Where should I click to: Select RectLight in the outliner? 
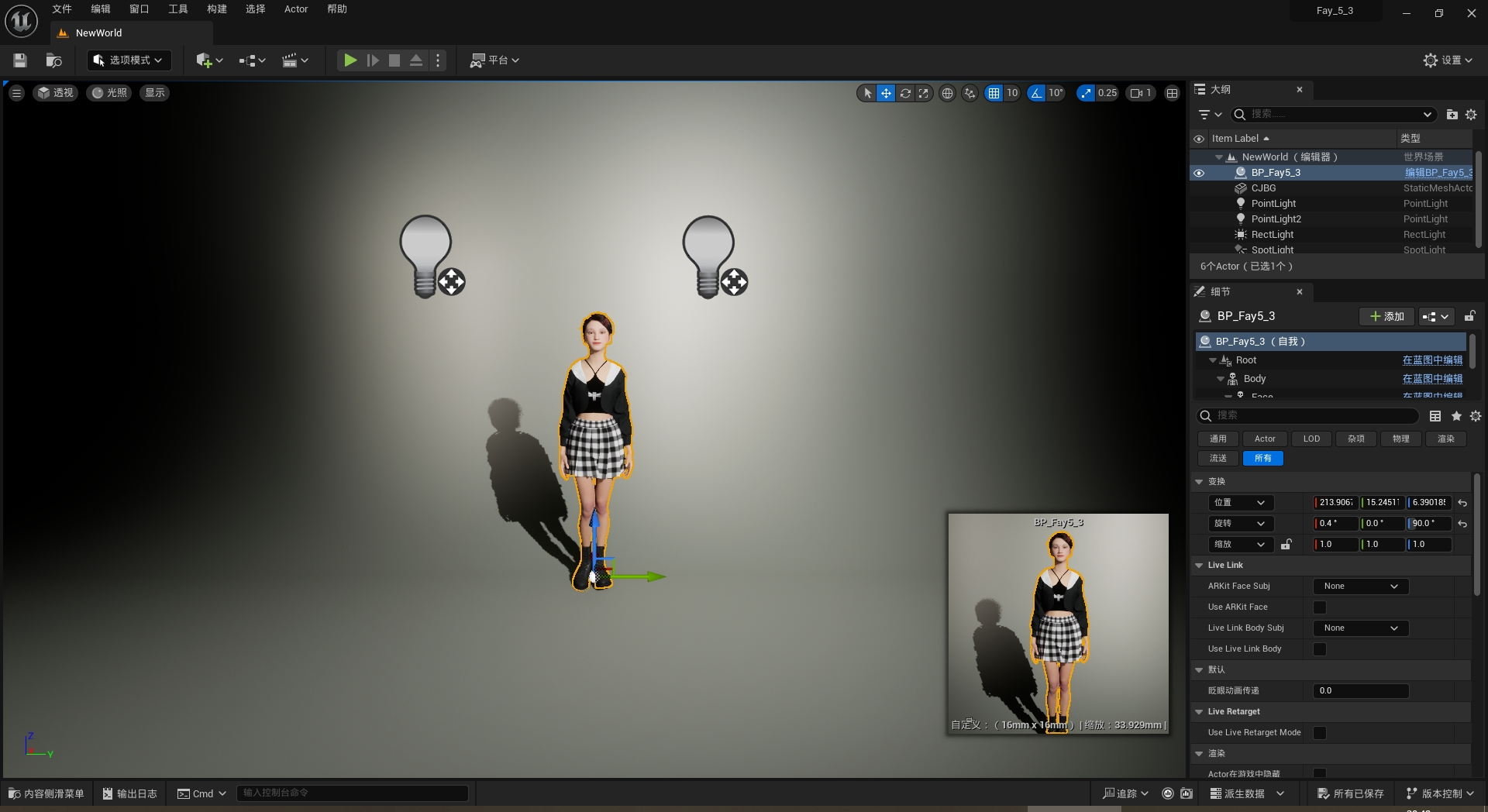click(x=1272, y=235)
